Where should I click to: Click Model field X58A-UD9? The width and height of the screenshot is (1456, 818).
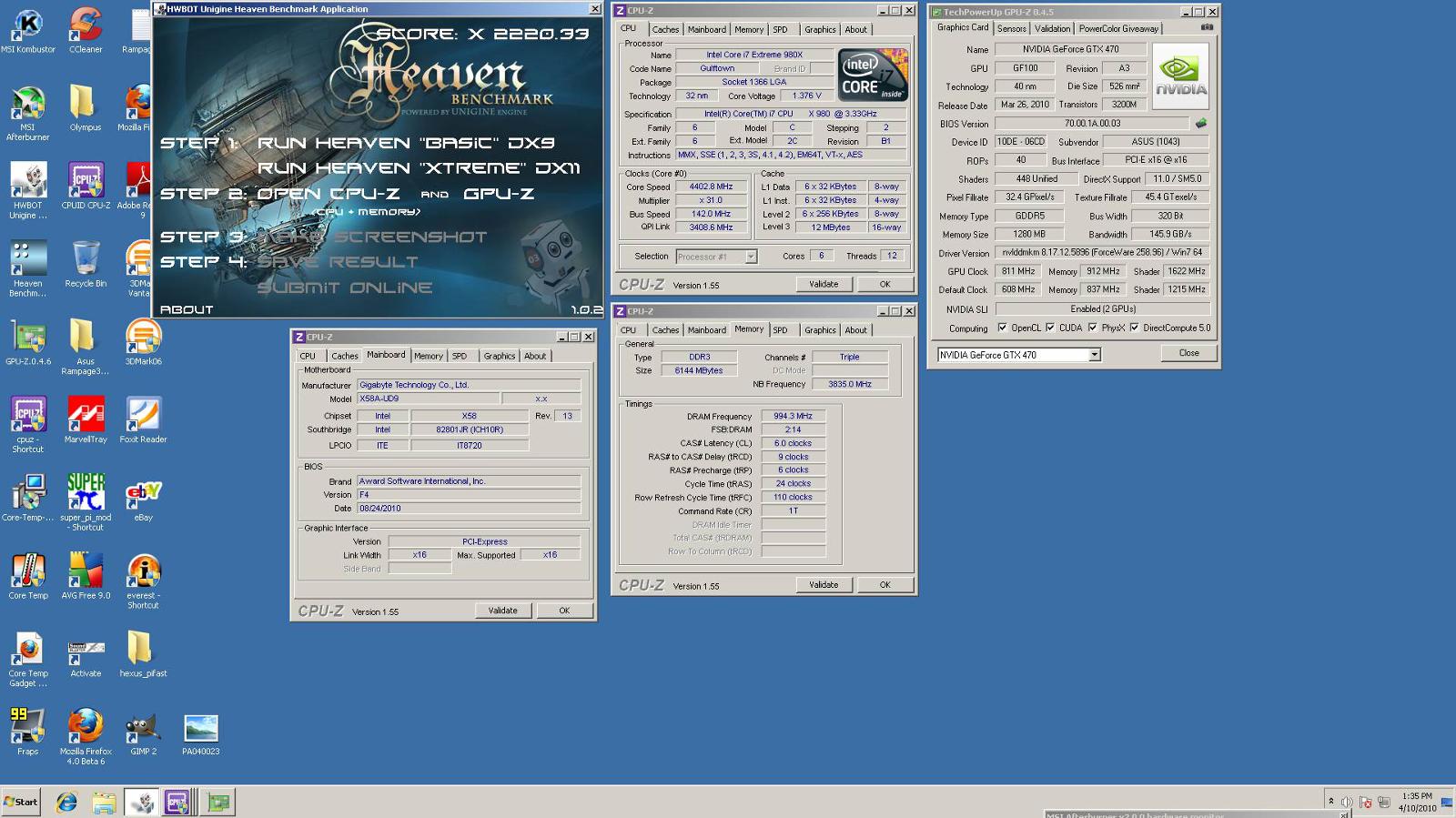point(428,399)
